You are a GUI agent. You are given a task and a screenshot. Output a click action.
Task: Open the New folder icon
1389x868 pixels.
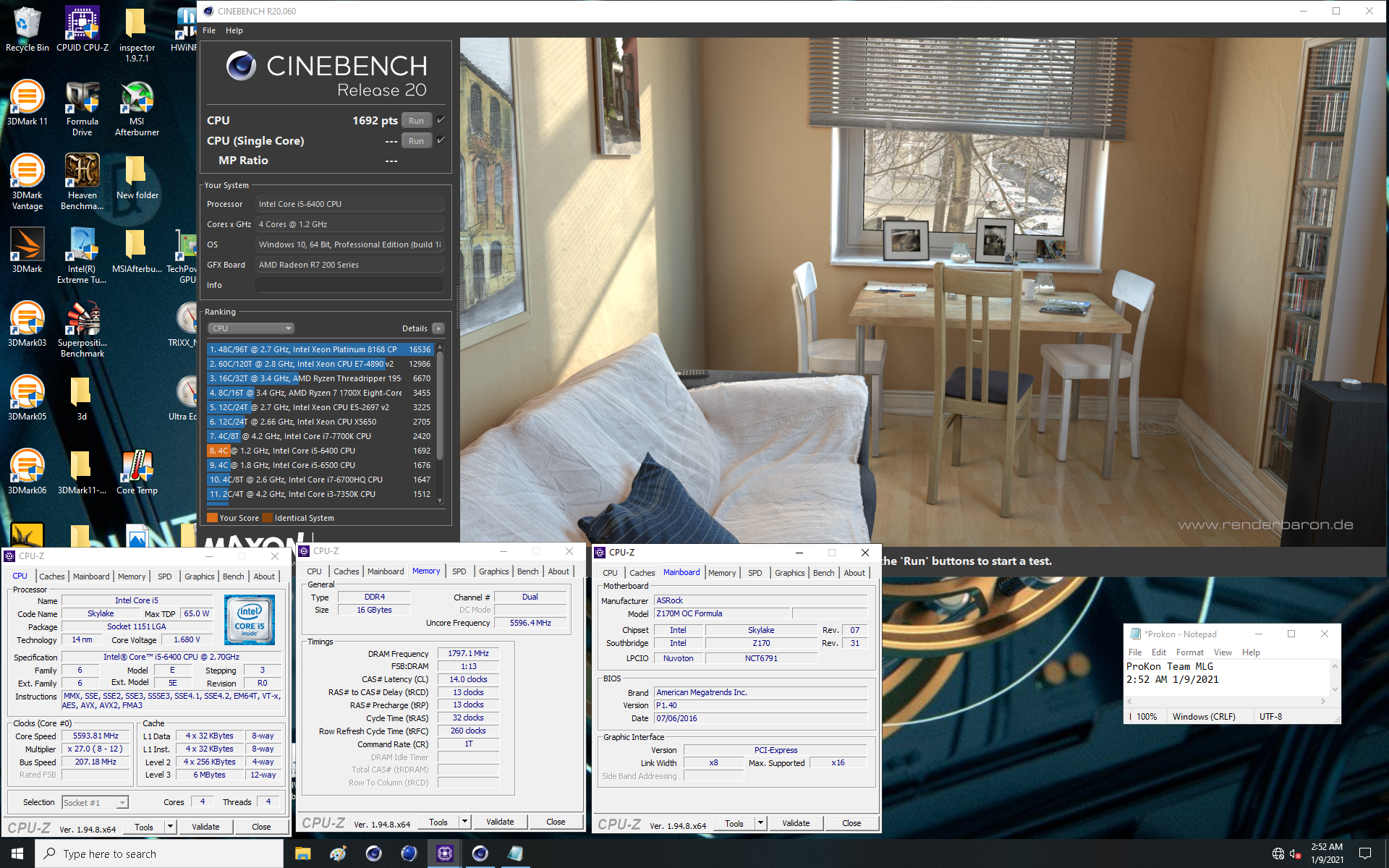137,176
